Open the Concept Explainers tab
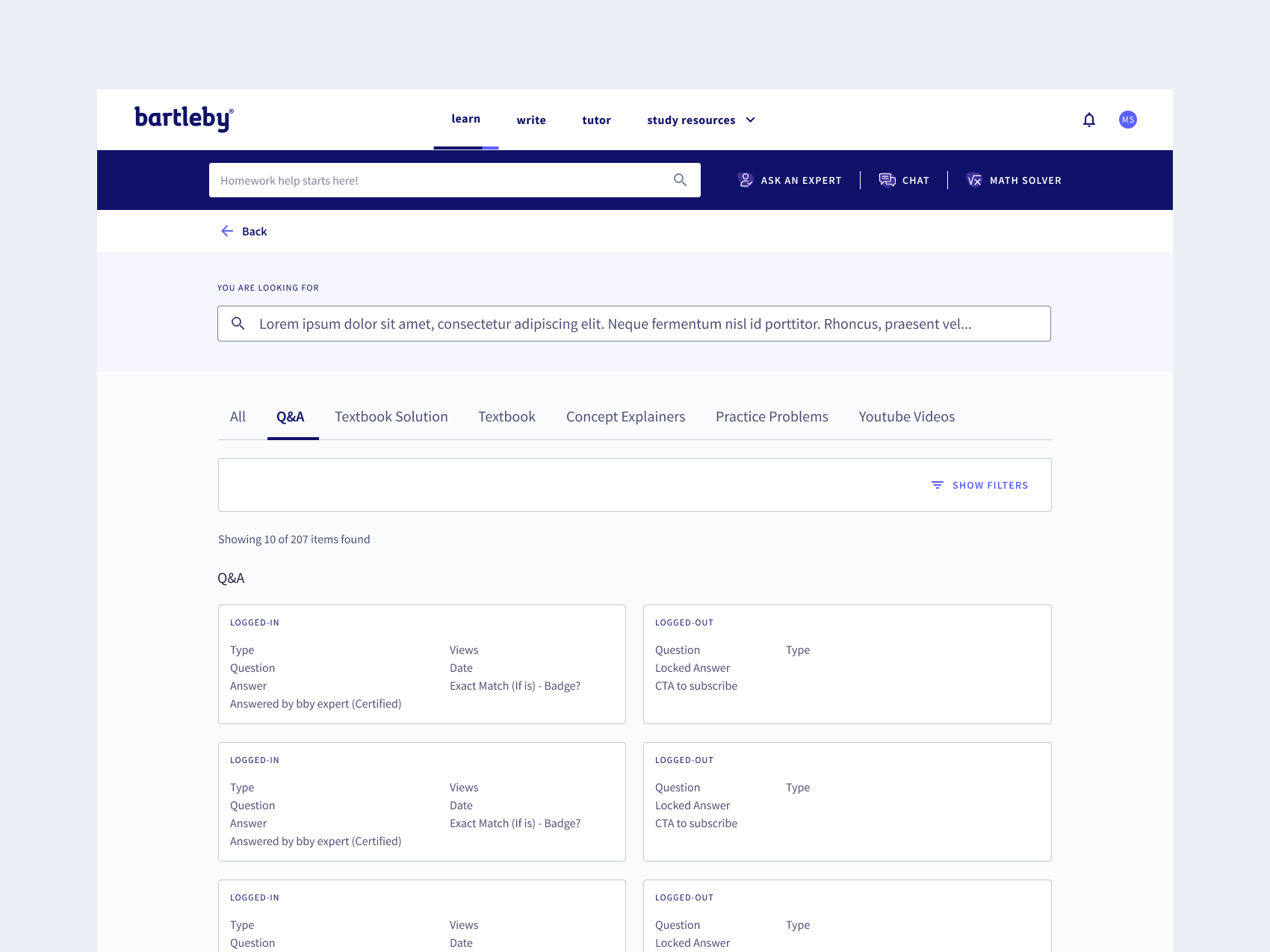 (626, 417)
